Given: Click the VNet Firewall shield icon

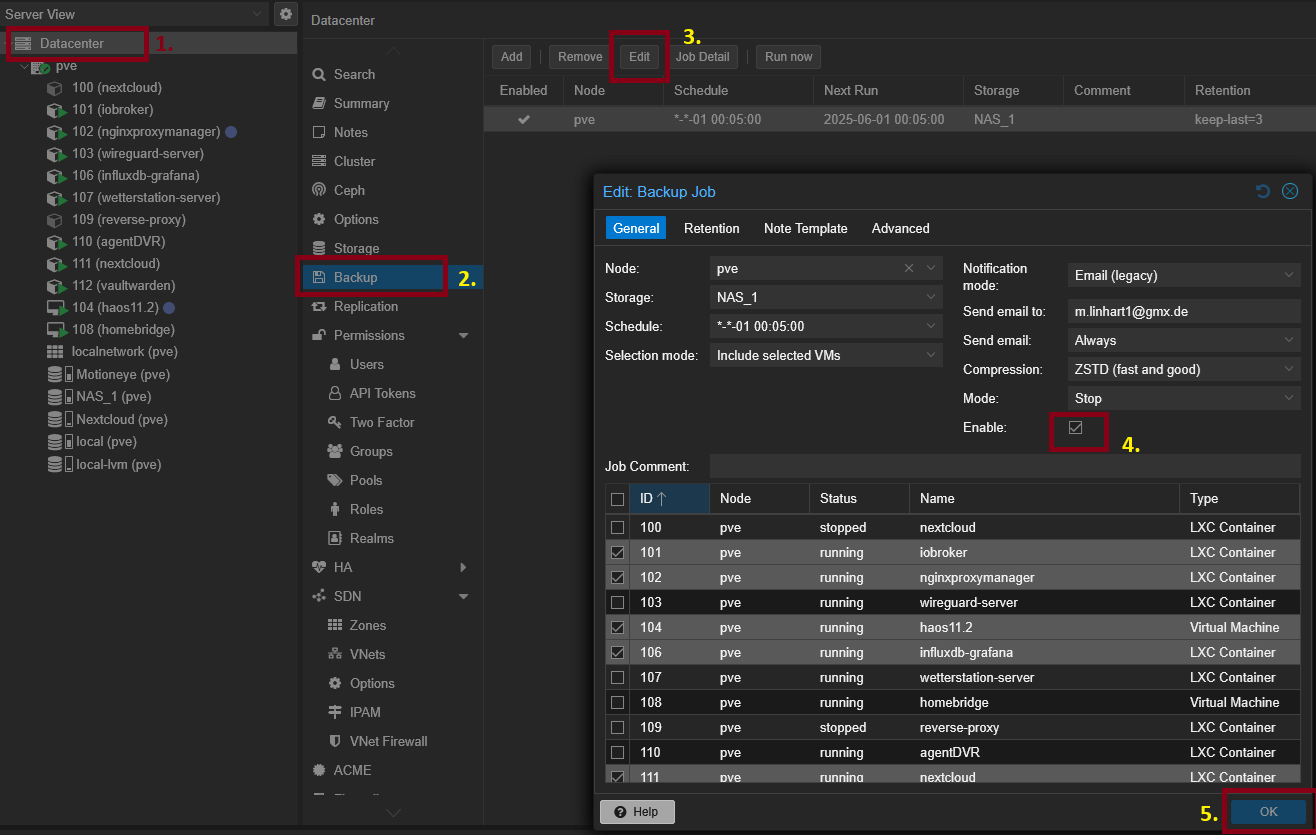Looking at the screenshot, I should point(335,742).
